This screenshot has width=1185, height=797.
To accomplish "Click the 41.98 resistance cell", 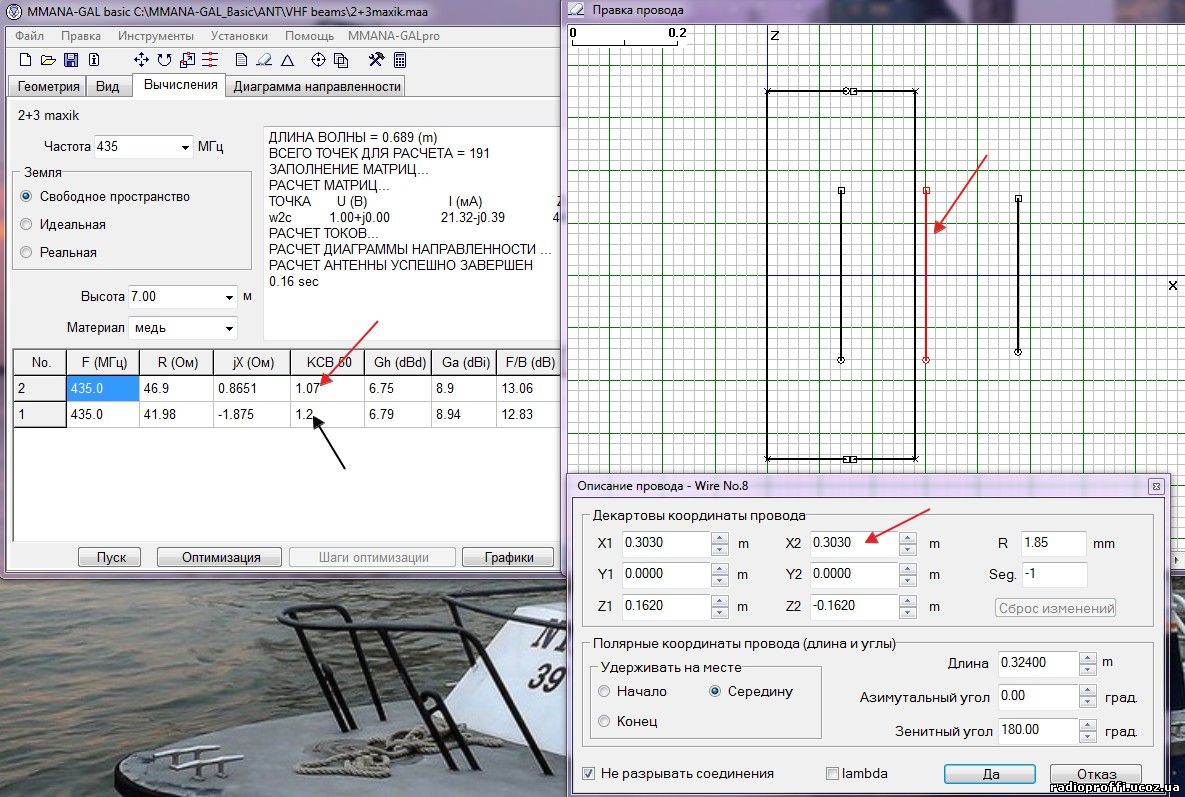I will [x=177, y=415].
